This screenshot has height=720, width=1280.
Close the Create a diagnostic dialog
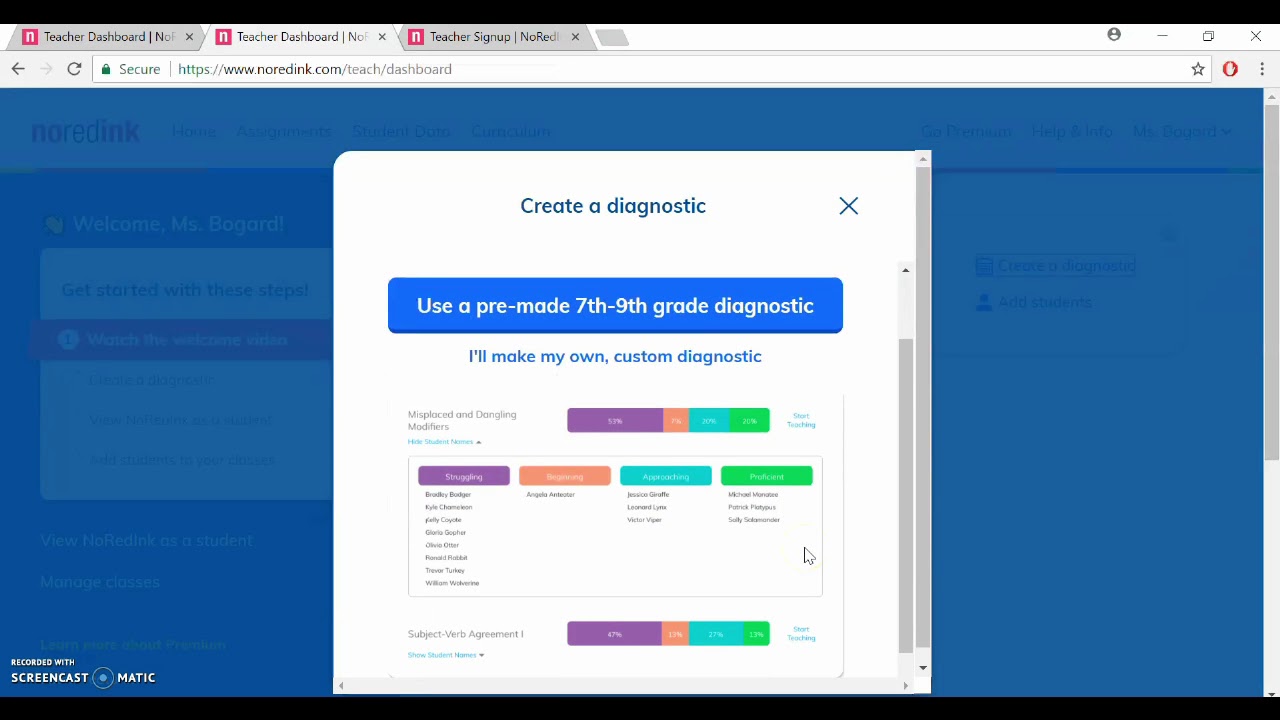click(x=849, y=206)
